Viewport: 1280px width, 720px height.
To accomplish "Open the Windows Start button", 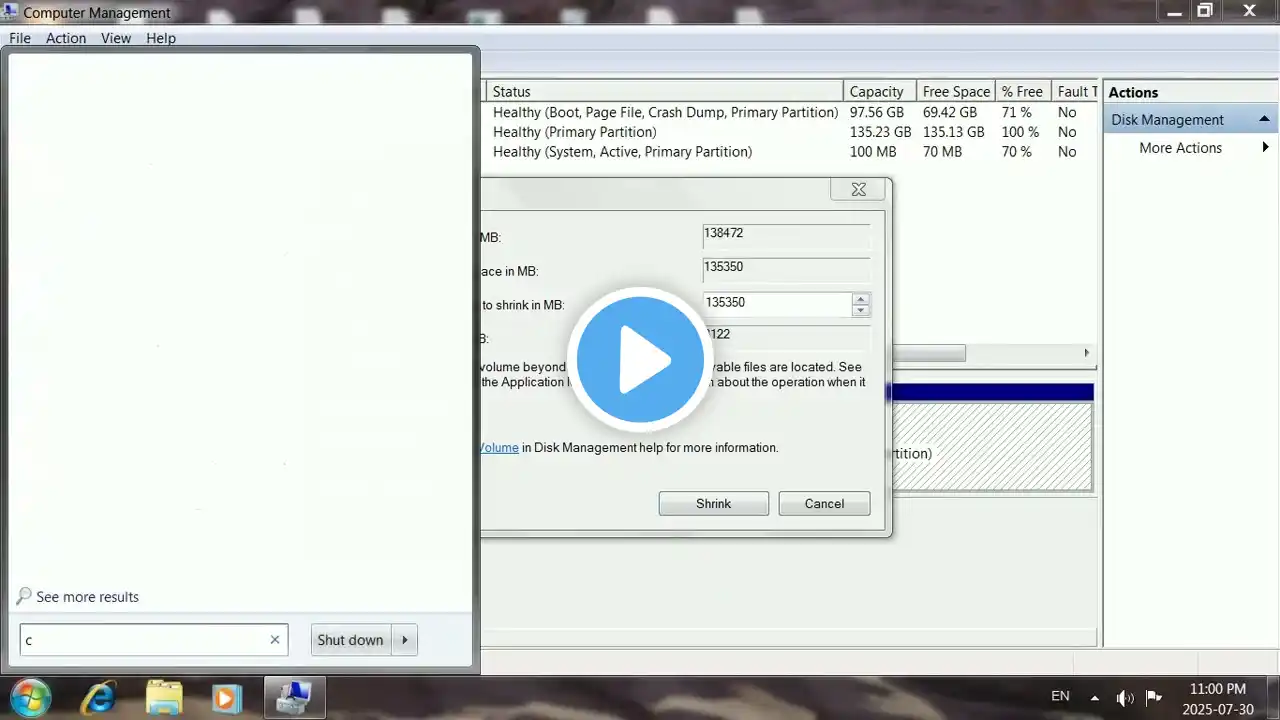I will tap(32, 697).
